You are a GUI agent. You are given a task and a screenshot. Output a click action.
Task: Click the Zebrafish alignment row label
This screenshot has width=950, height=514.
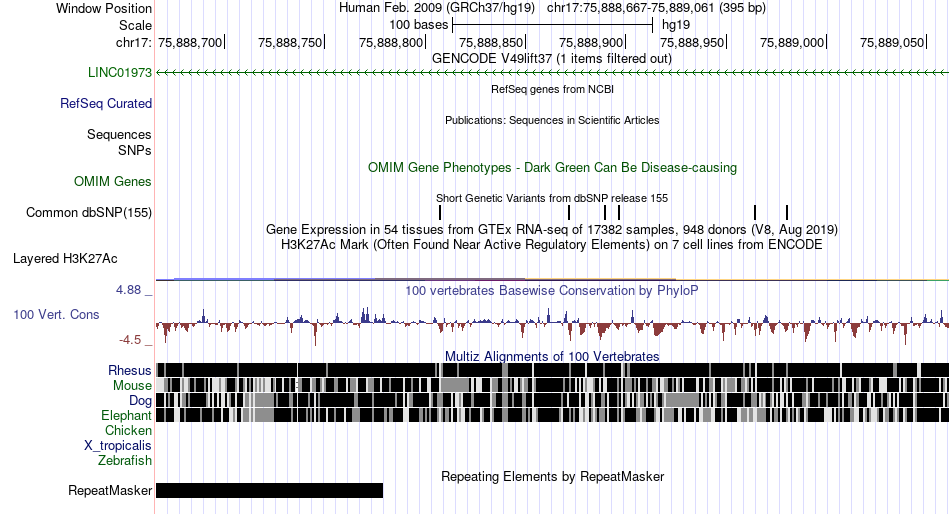pos(125,461)
